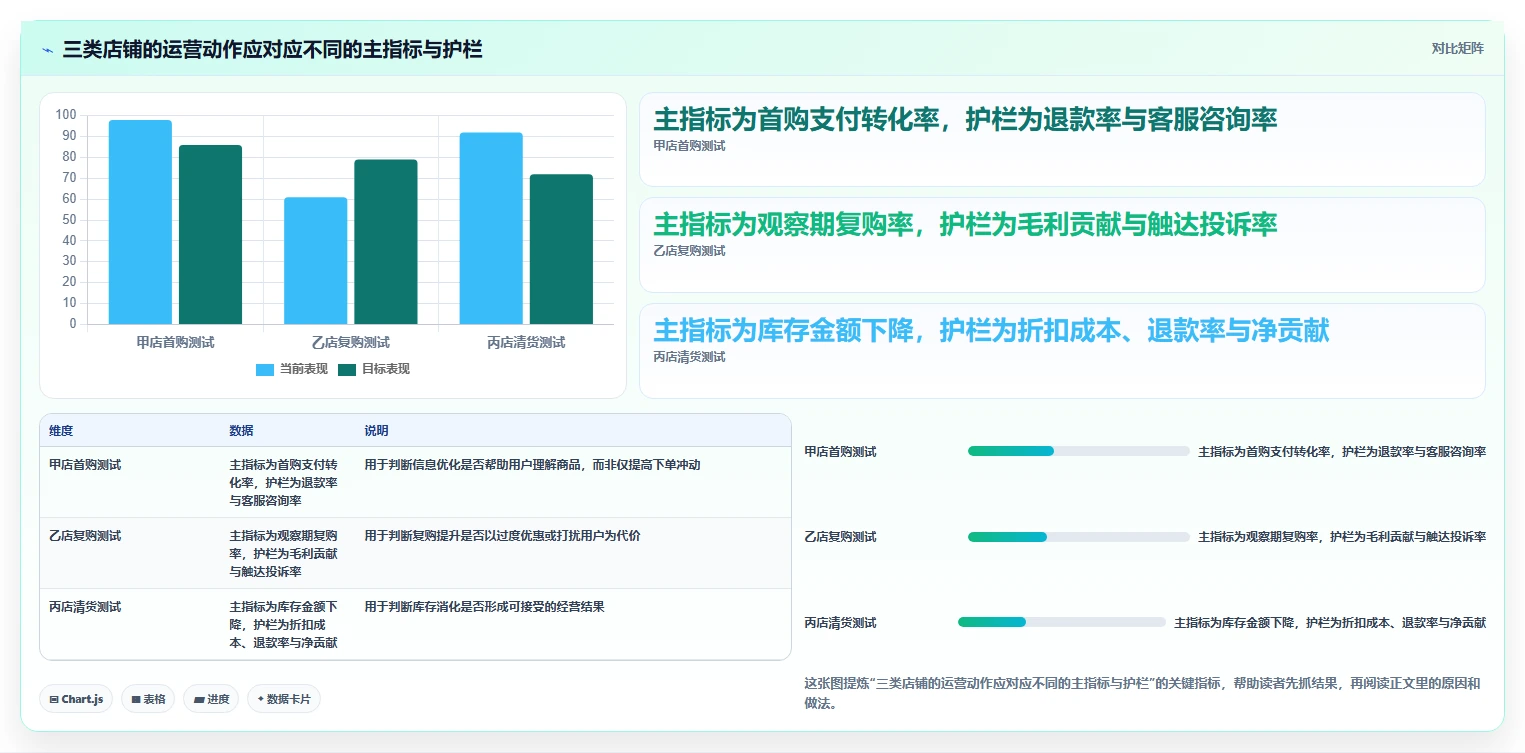Click the 甲店 data cell 首购支付转化率 in table
The width and height of the screenshot is (1525, 753).
point(284,483)
